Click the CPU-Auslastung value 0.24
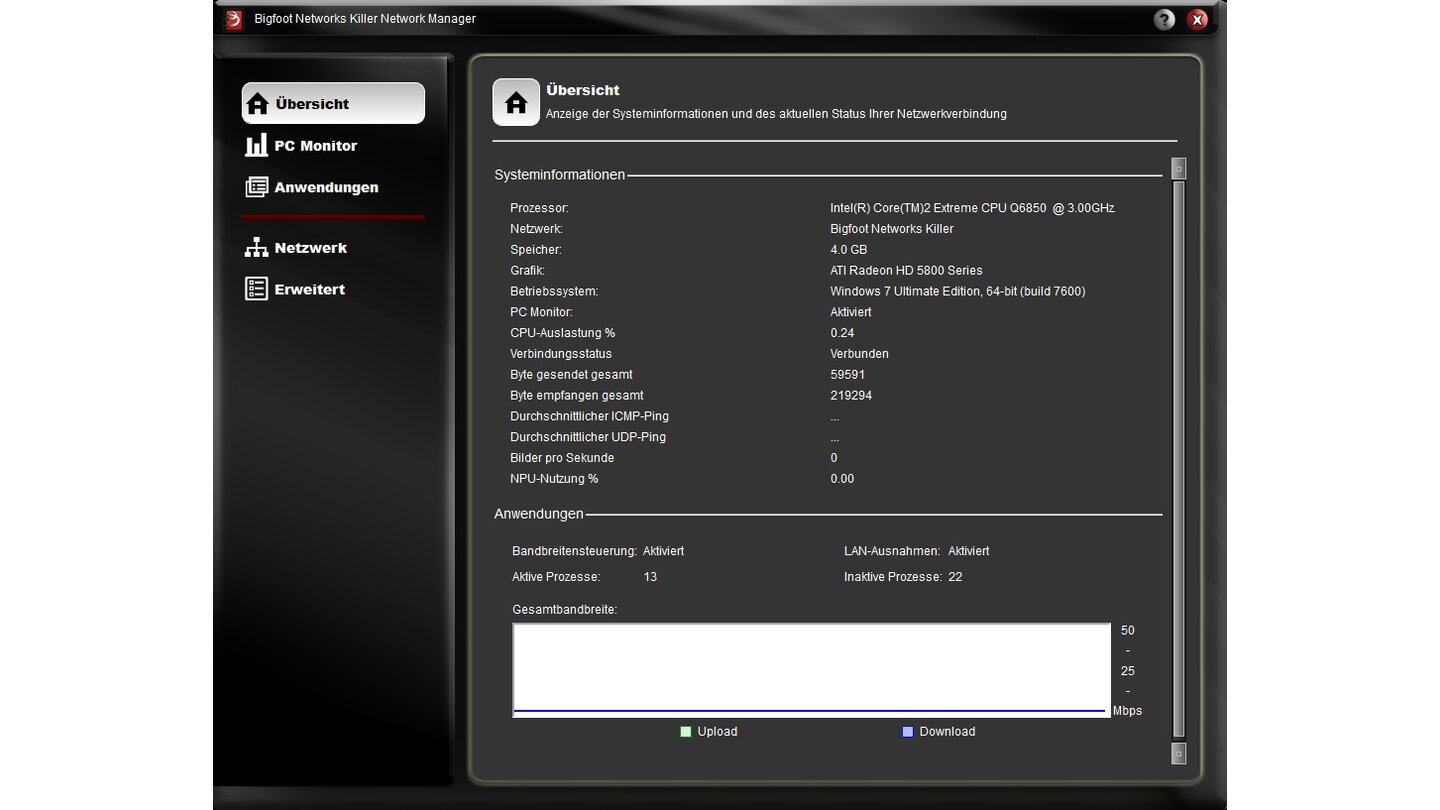 pos(842,333)
